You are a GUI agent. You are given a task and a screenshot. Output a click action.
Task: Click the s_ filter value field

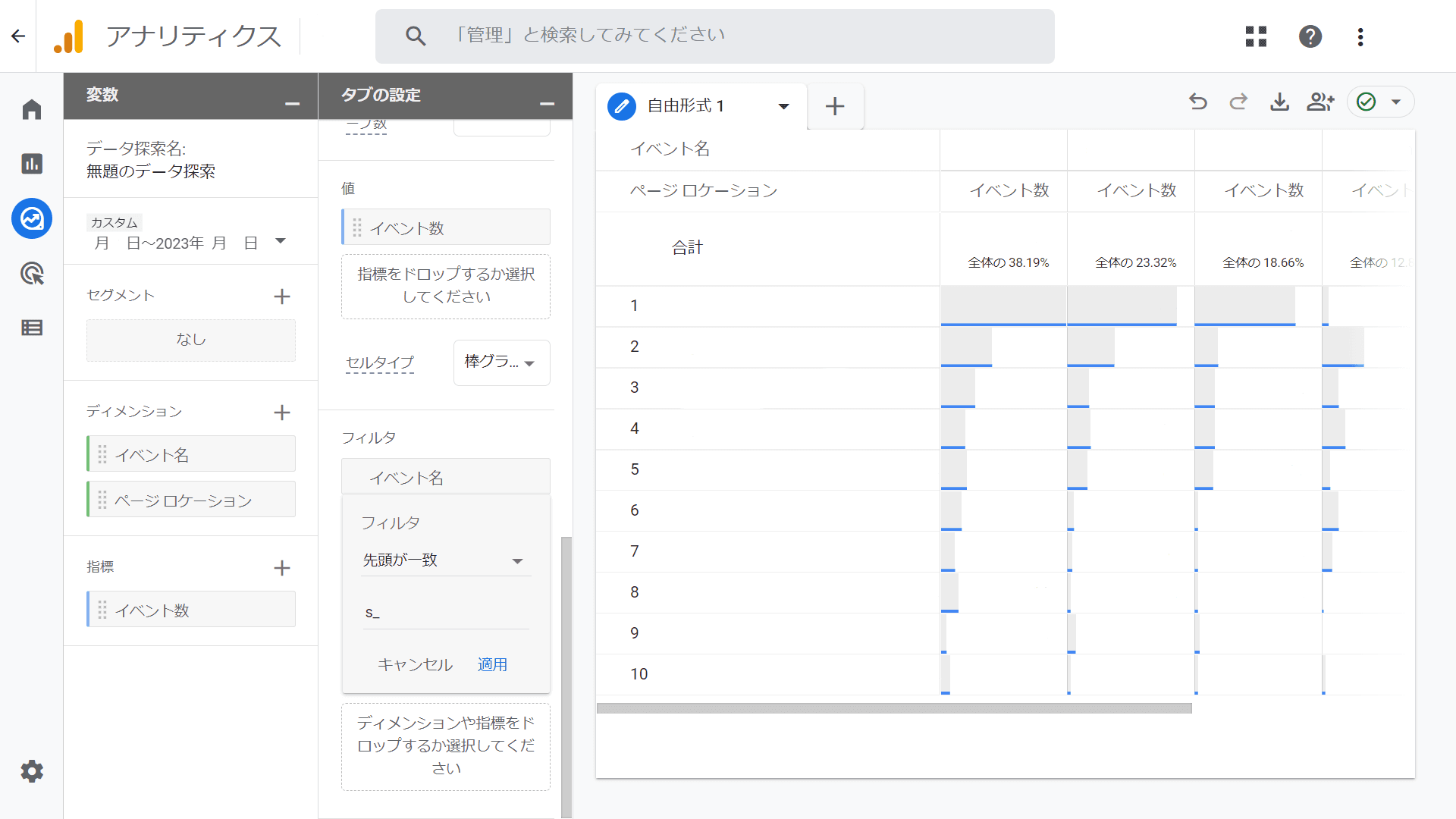pyautogui.click(x=445, y=613)
